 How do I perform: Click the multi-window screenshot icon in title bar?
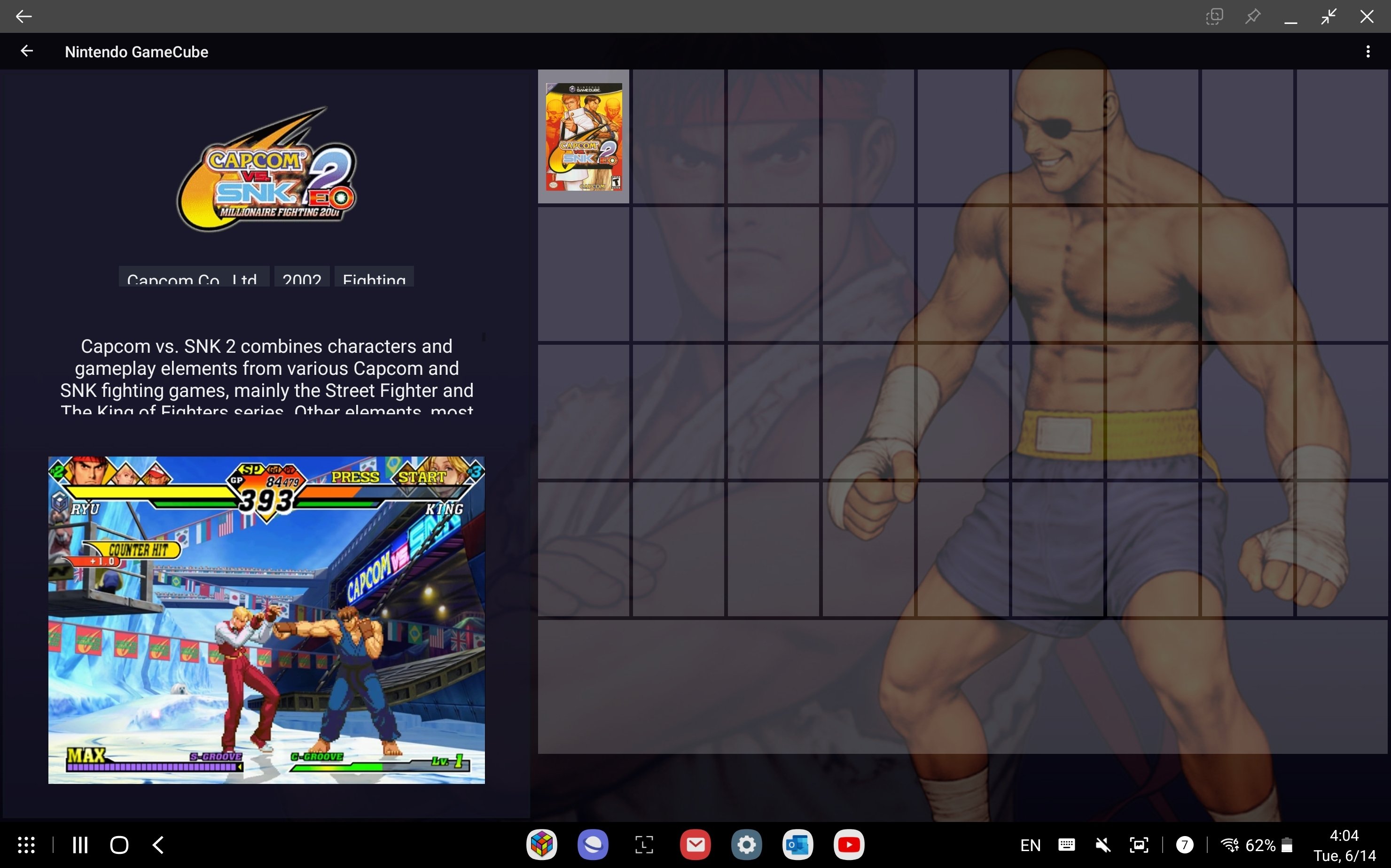(x=1214, y=16)
